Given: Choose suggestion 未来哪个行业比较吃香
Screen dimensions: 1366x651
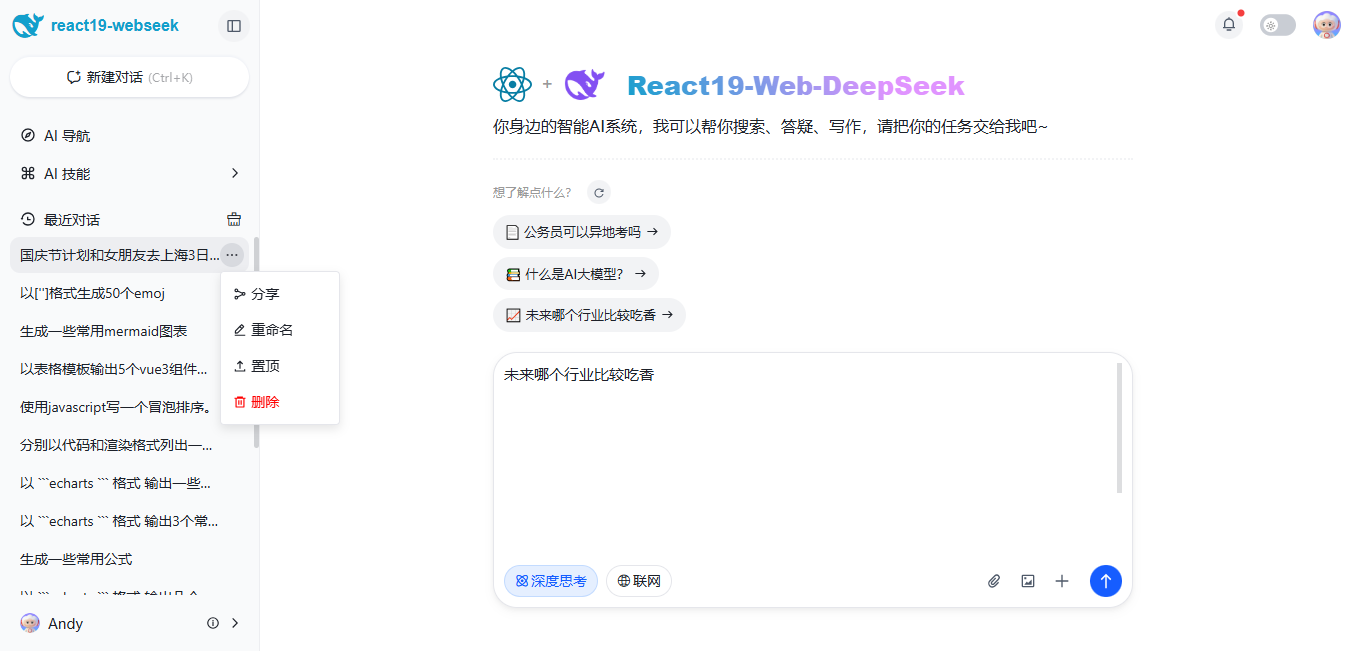Looking at the screenshot, I should (589, 315).
